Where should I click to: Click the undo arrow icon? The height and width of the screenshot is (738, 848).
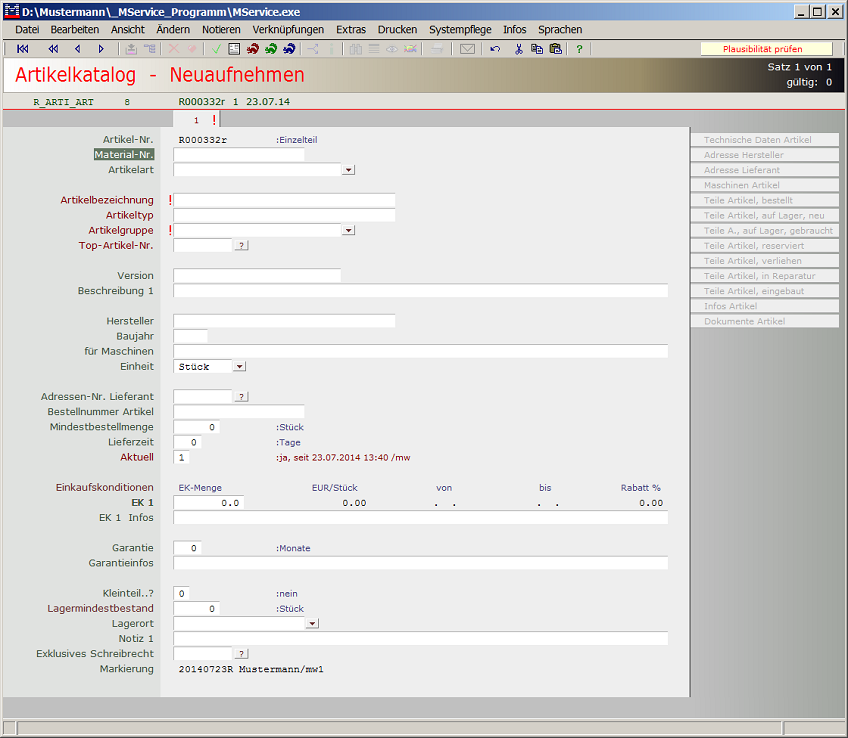coord(495,49)
